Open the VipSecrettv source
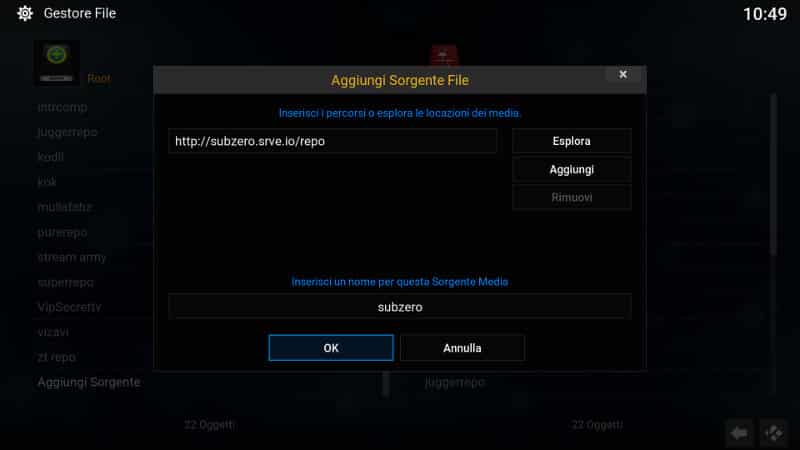This screenshot has height=450, width=800. [x=69, y=307]
